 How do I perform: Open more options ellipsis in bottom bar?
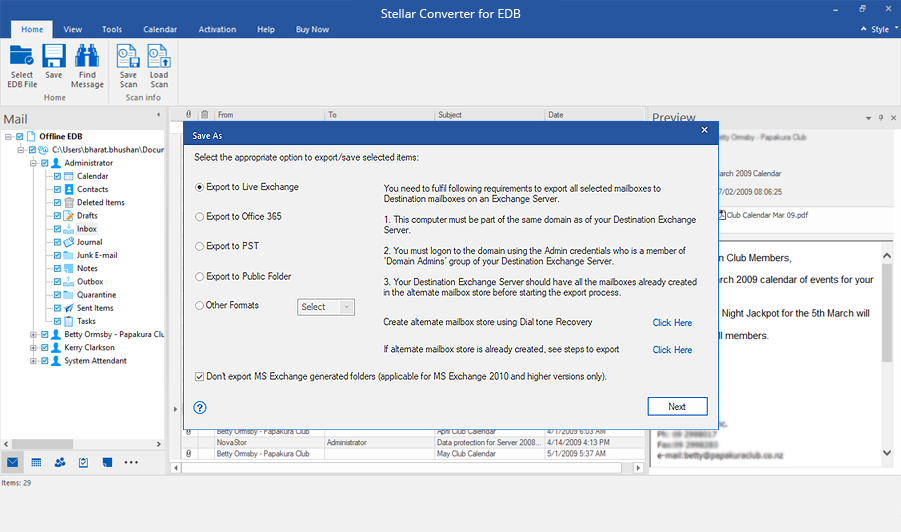pyautogui.click(x=131, y=462)
